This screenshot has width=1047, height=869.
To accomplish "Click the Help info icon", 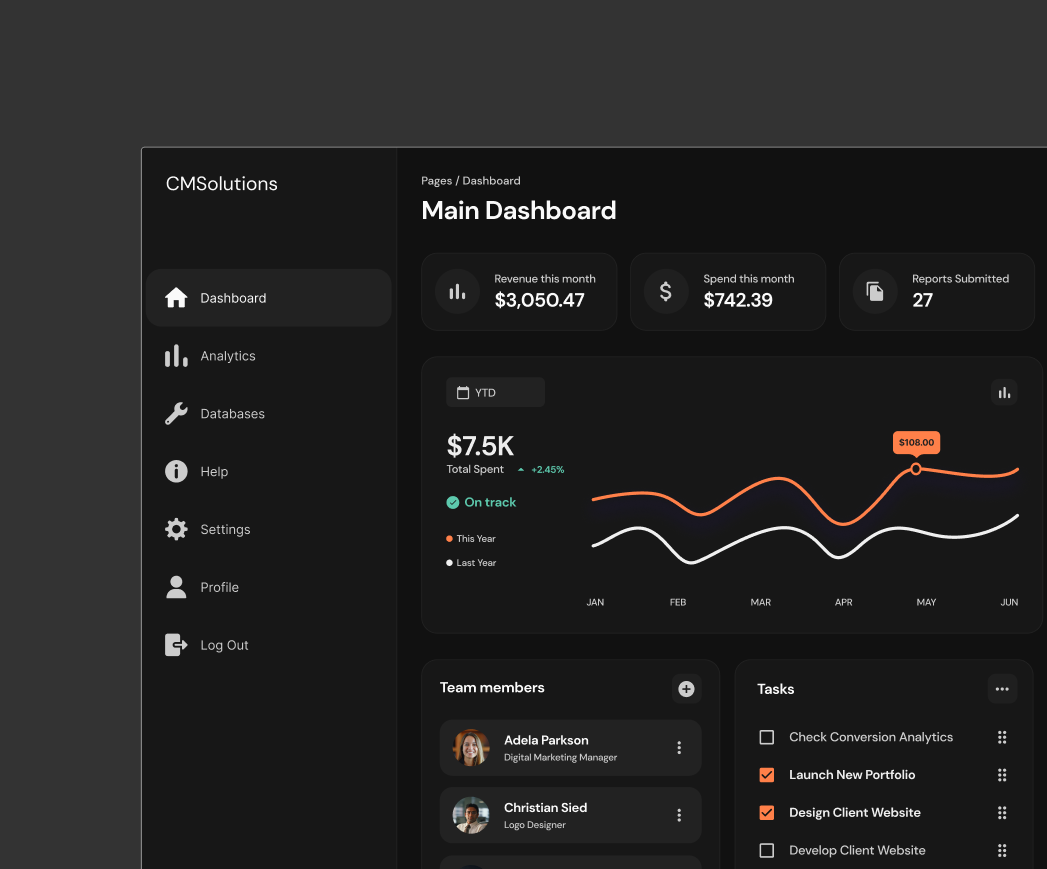I will (x=176, y=471).
